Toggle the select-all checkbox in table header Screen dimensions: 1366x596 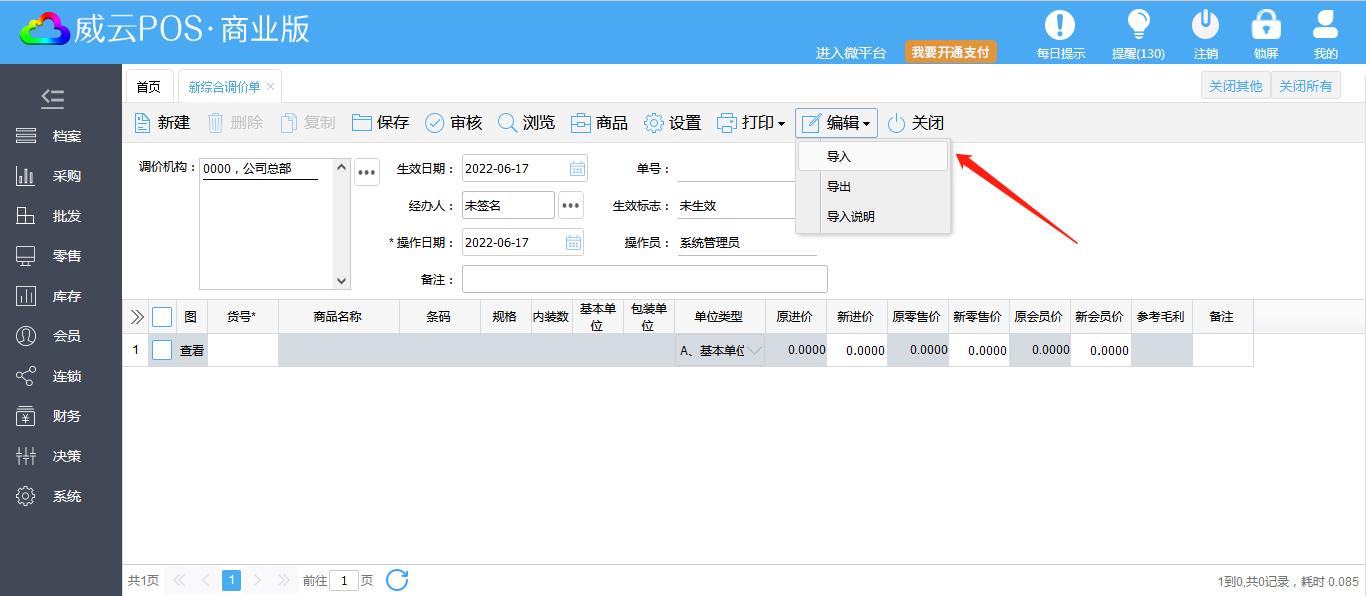click(x=162, y=317)
